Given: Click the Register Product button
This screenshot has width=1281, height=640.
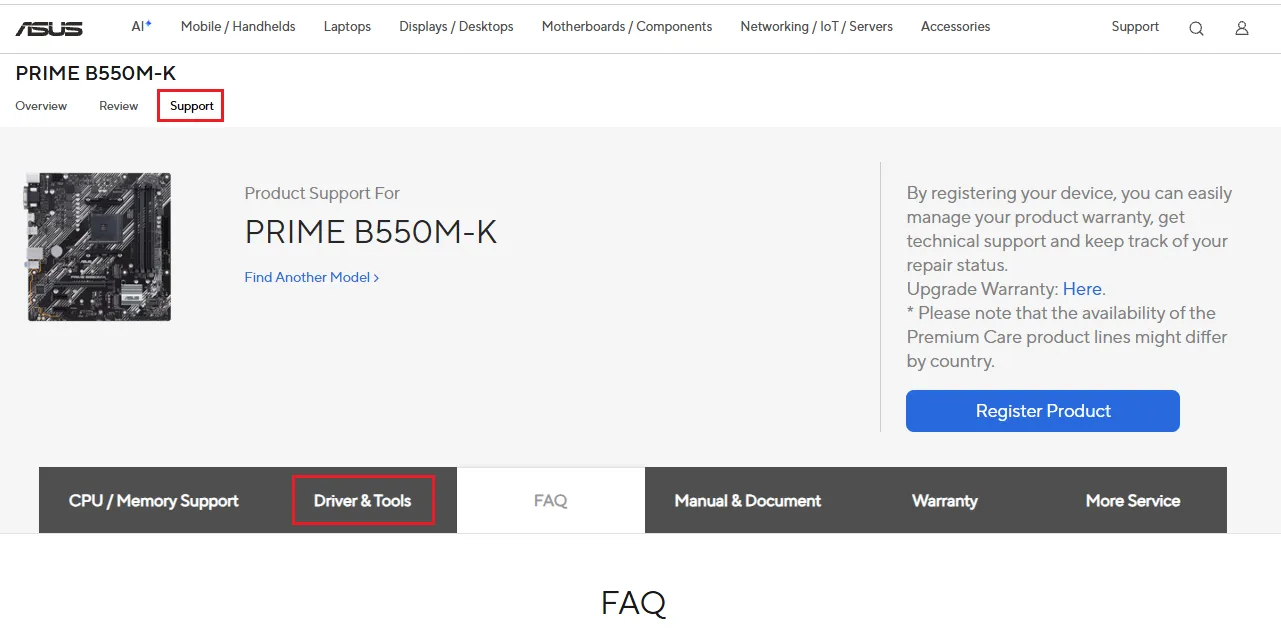Looking at the screenshot, I should pyautogui.click(x=1043, y=411).
